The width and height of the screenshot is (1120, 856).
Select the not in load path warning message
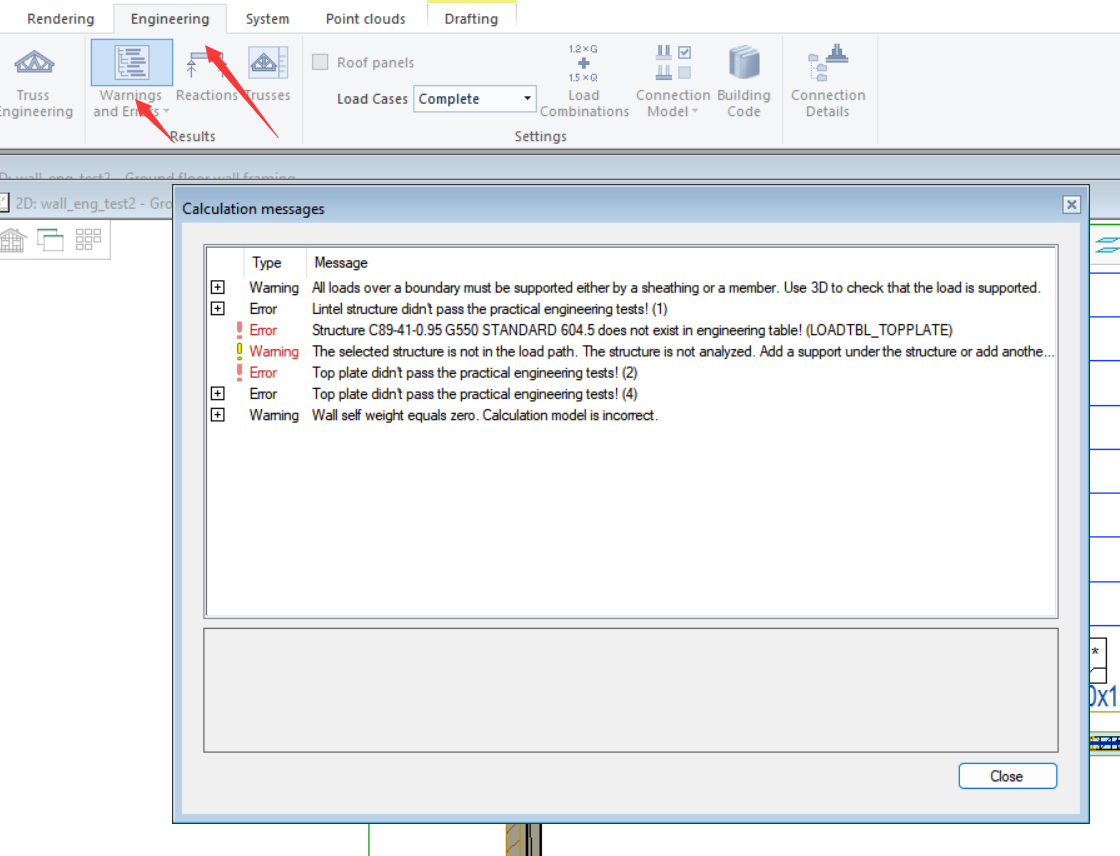click(x=682, y=352)
